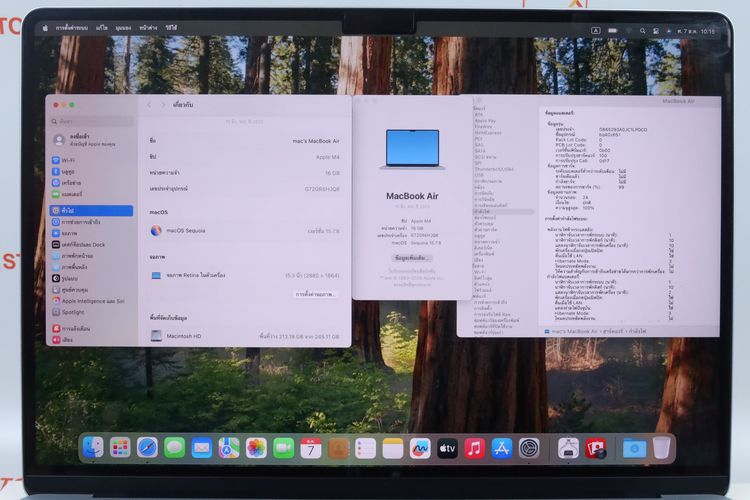Open App Store from the Dock
Screen dimensions: 750x500
[x=502, y=448]
